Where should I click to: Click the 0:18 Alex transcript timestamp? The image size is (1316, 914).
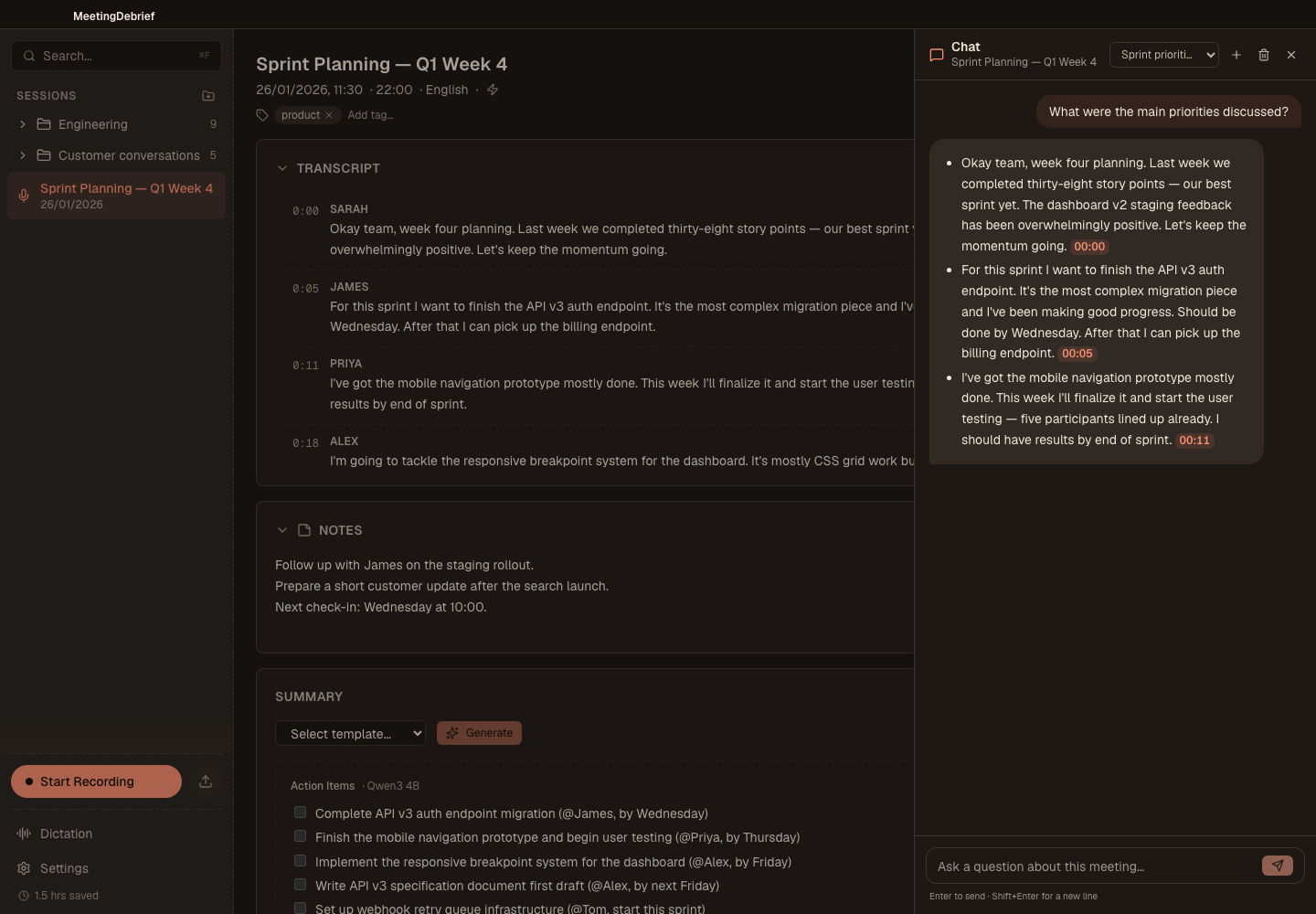(x=305, y=443)
